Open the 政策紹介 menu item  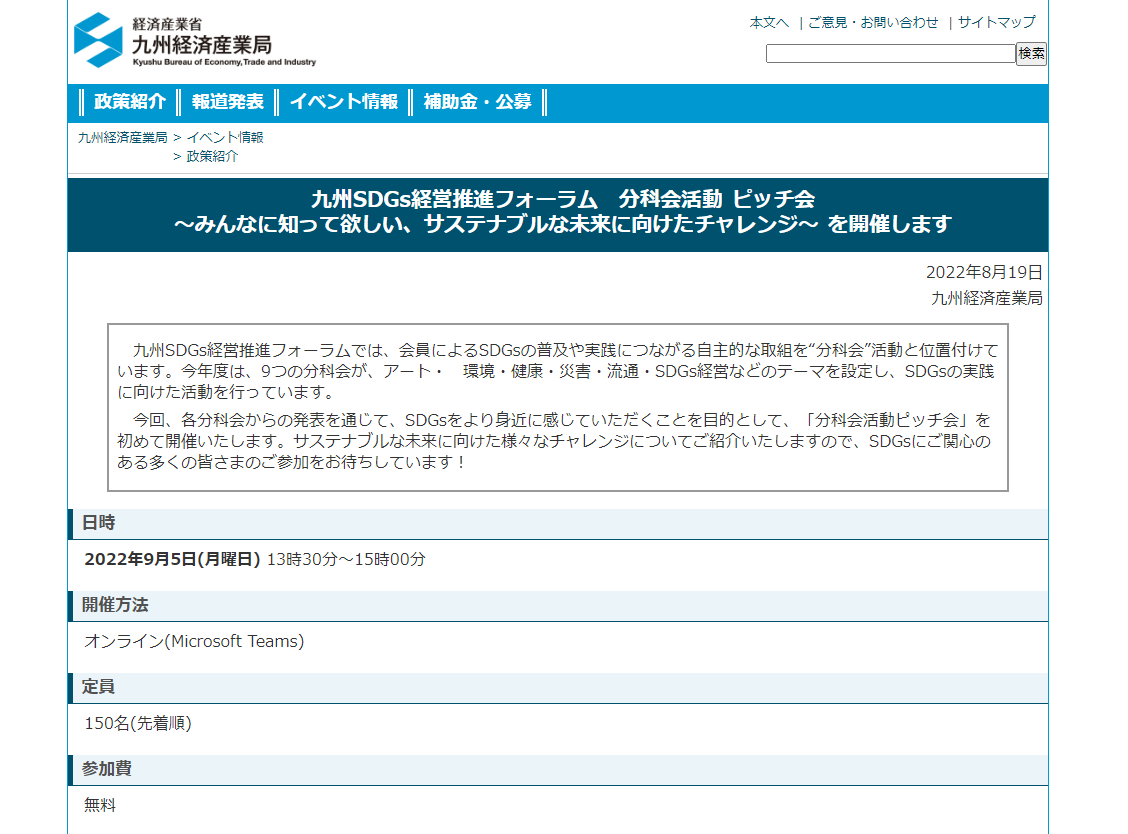click(132, 101)
